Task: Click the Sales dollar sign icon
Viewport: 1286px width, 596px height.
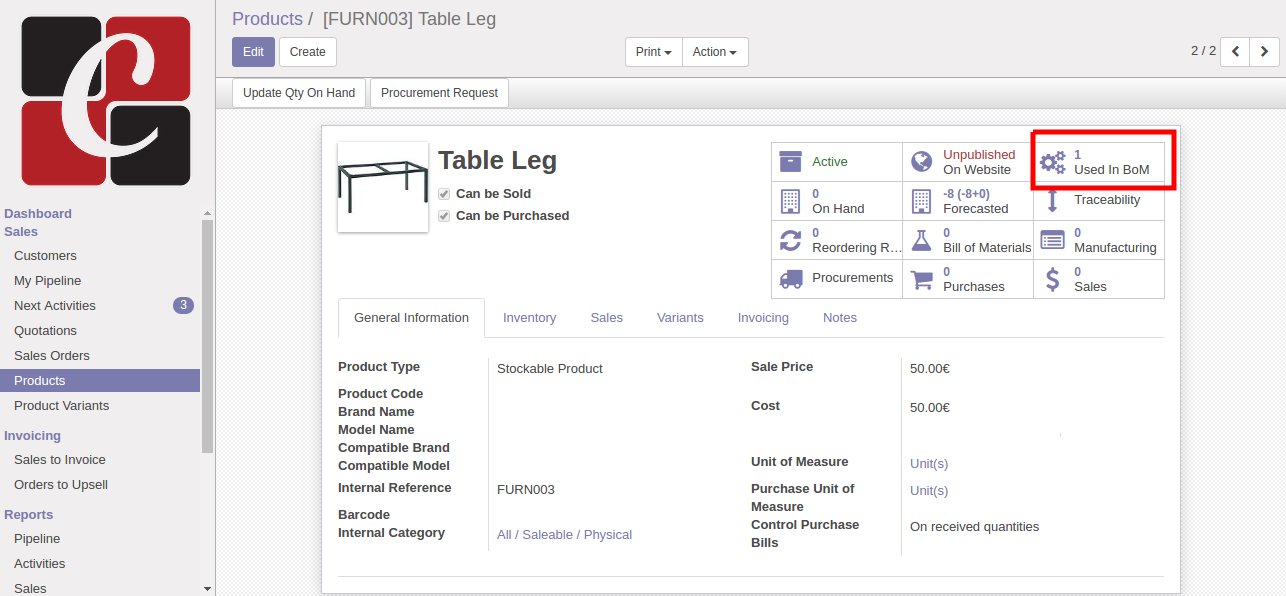Action: coord(1053,279)
